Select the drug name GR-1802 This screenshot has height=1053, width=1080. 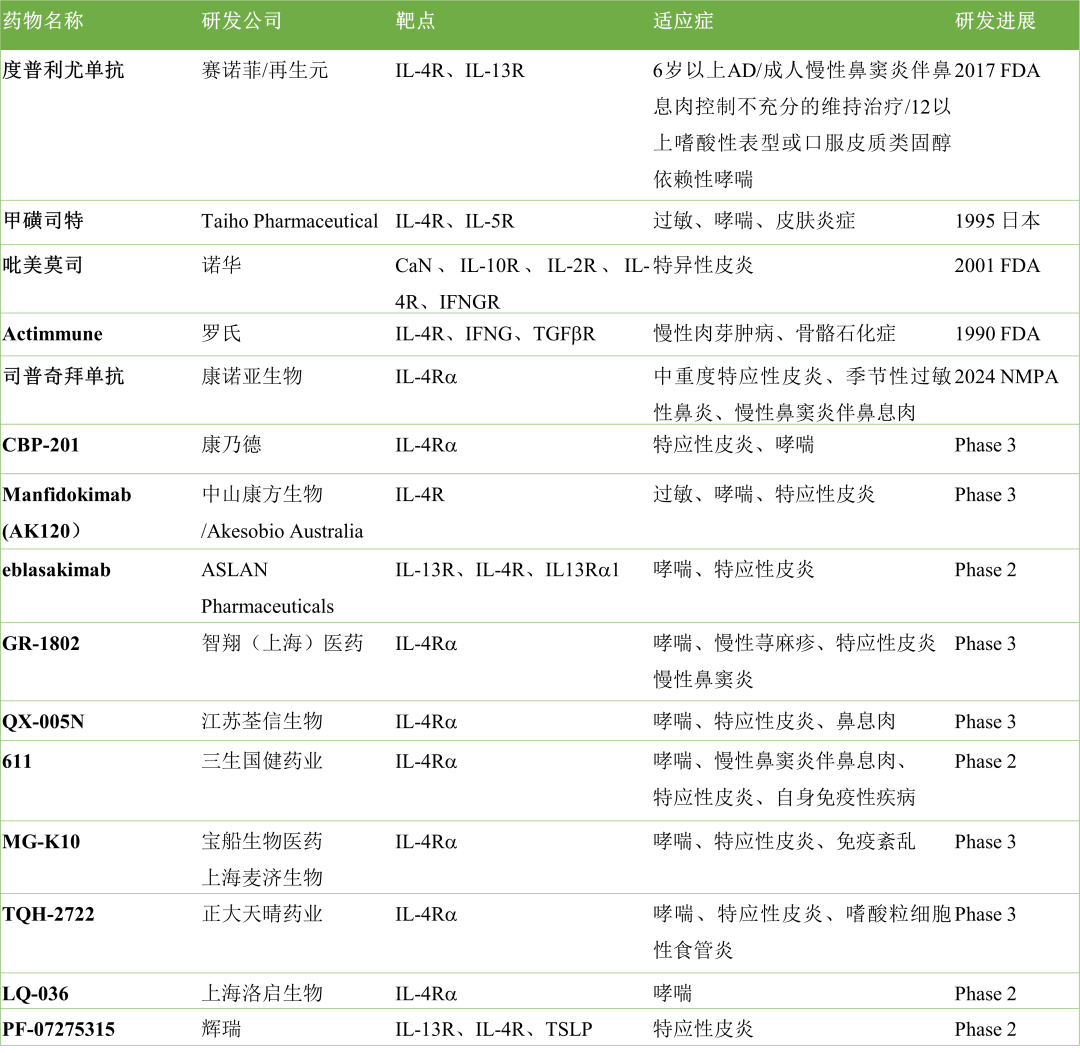pyautogui.click(x=41, y=644)
